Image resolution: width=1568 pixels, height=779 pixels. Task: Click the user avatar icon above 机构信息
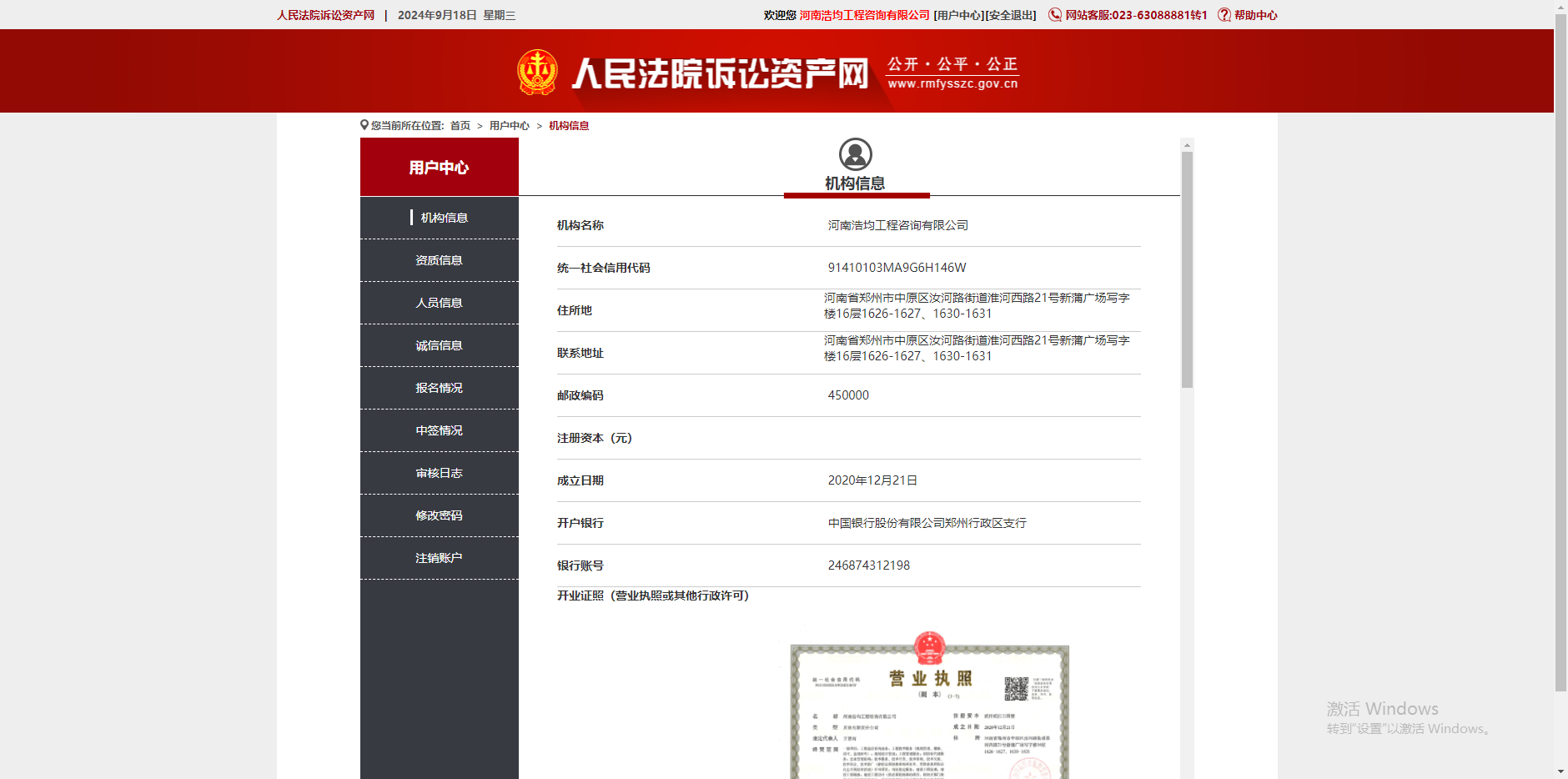click(x=855, y=154)
